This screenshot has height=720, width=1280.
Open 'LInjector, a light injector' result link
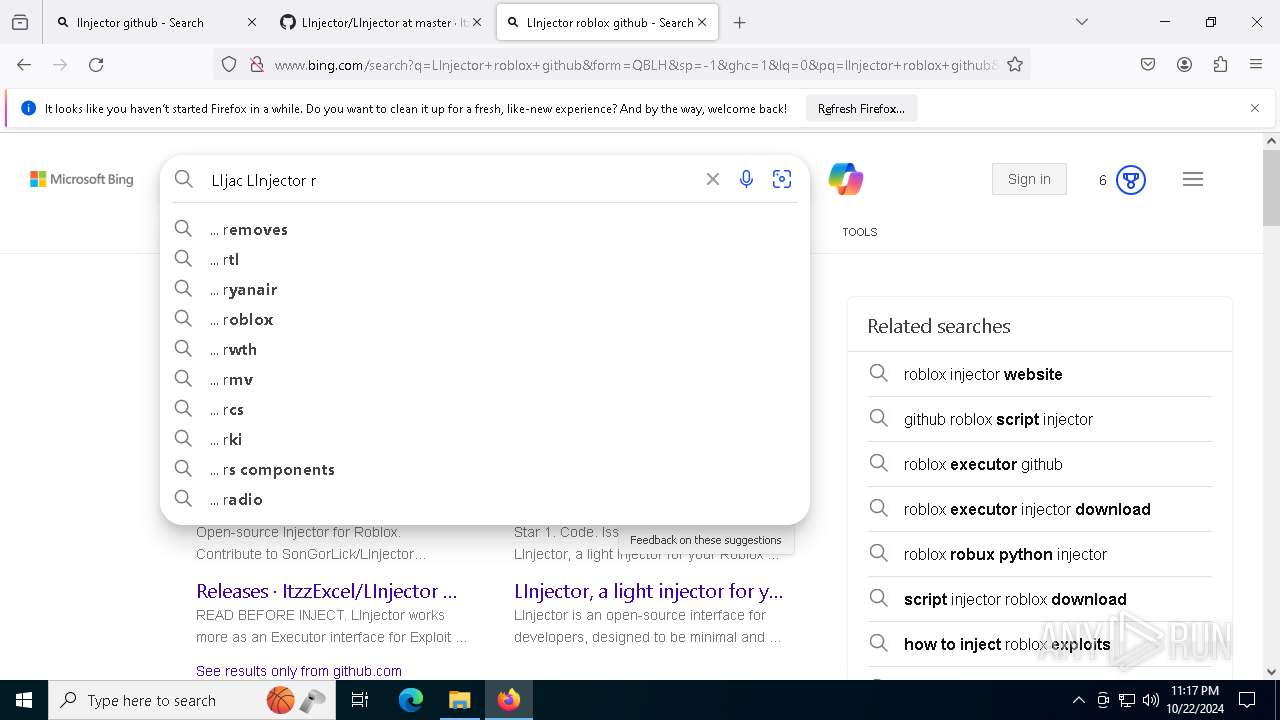tap(649, 591)
